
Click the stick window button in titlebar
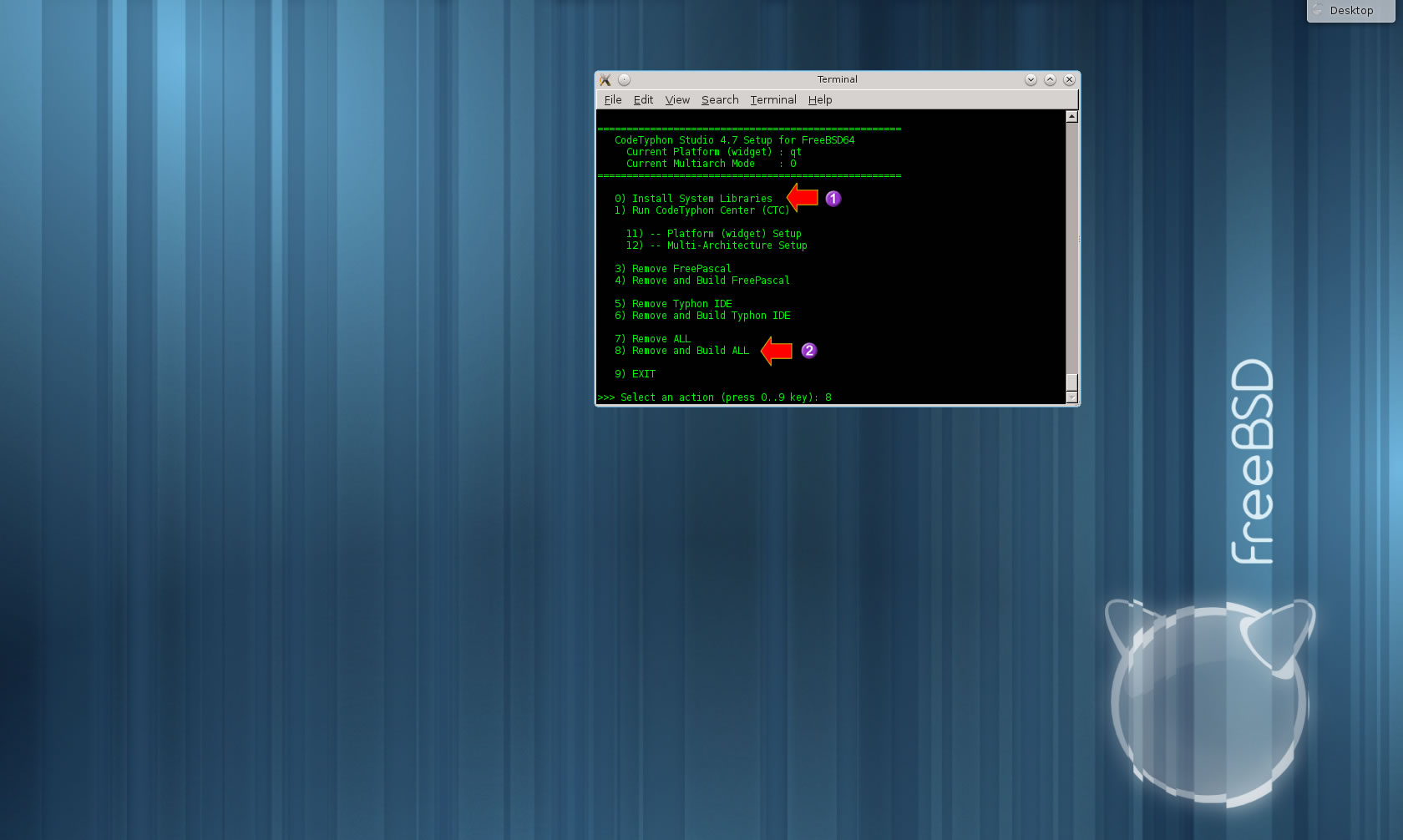pos(625,80)
